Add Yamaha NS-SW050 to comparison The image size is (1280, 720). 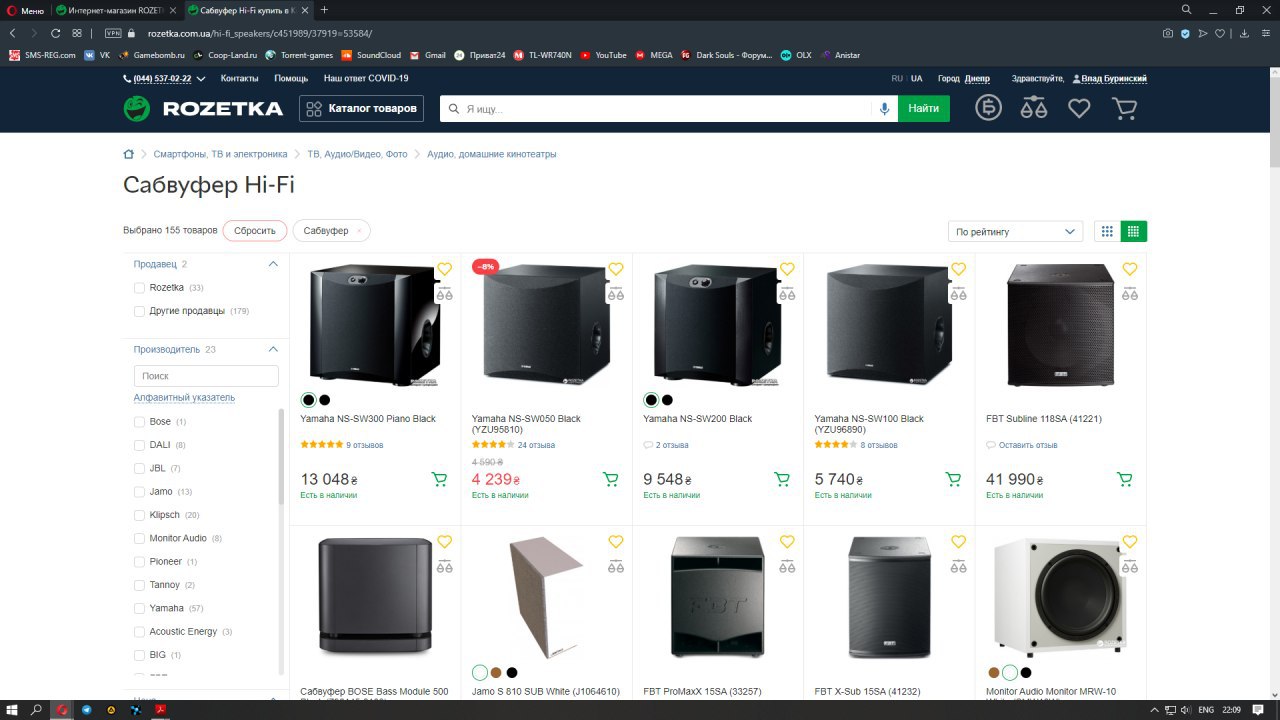click(x=616, y=293)
